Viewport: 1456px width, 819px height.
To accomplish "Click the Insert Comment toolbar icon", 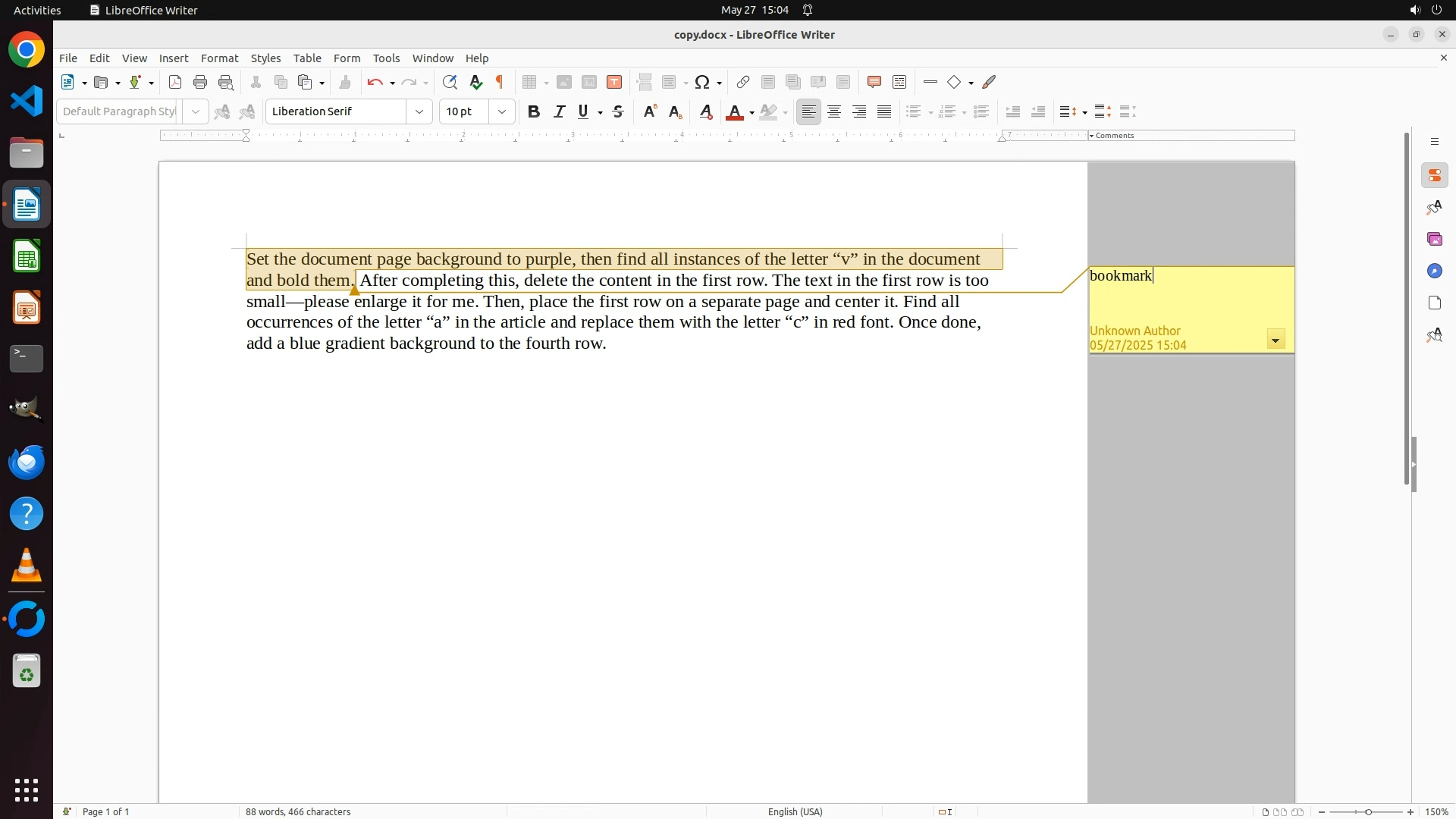I will (874, 82).
